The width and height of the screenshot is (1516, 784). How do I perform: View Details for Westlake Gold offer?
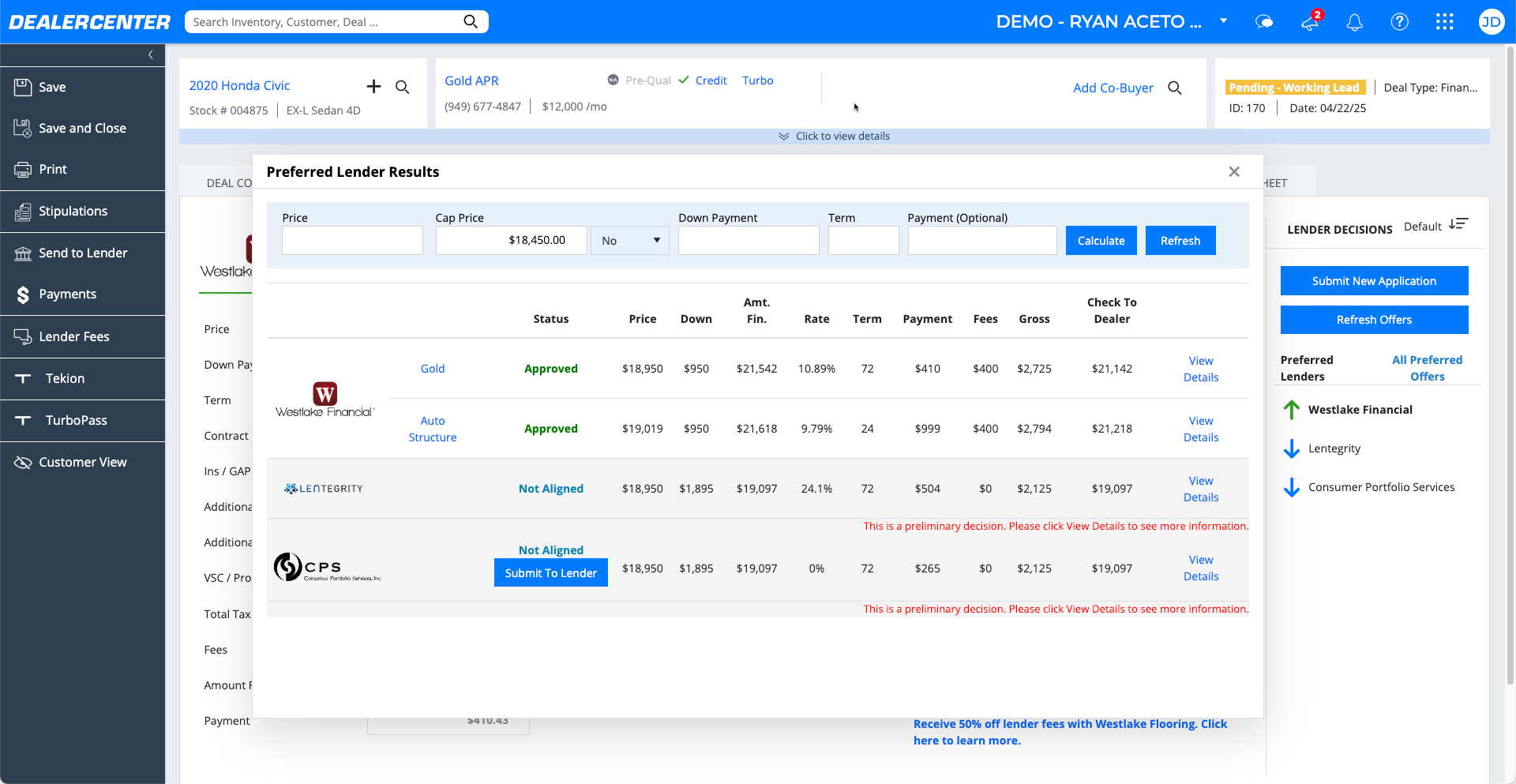click(x=1201, y=369)
